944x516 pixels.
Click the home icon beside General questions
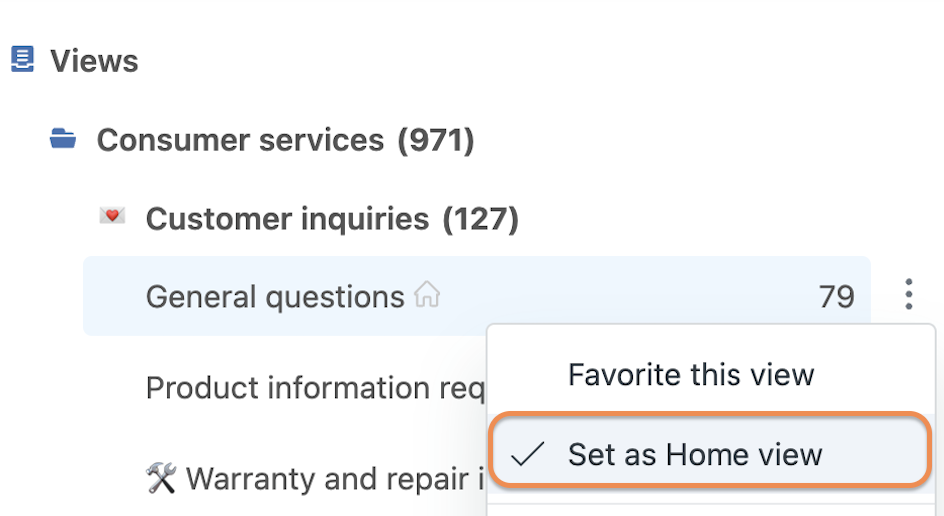click(428, 296)
